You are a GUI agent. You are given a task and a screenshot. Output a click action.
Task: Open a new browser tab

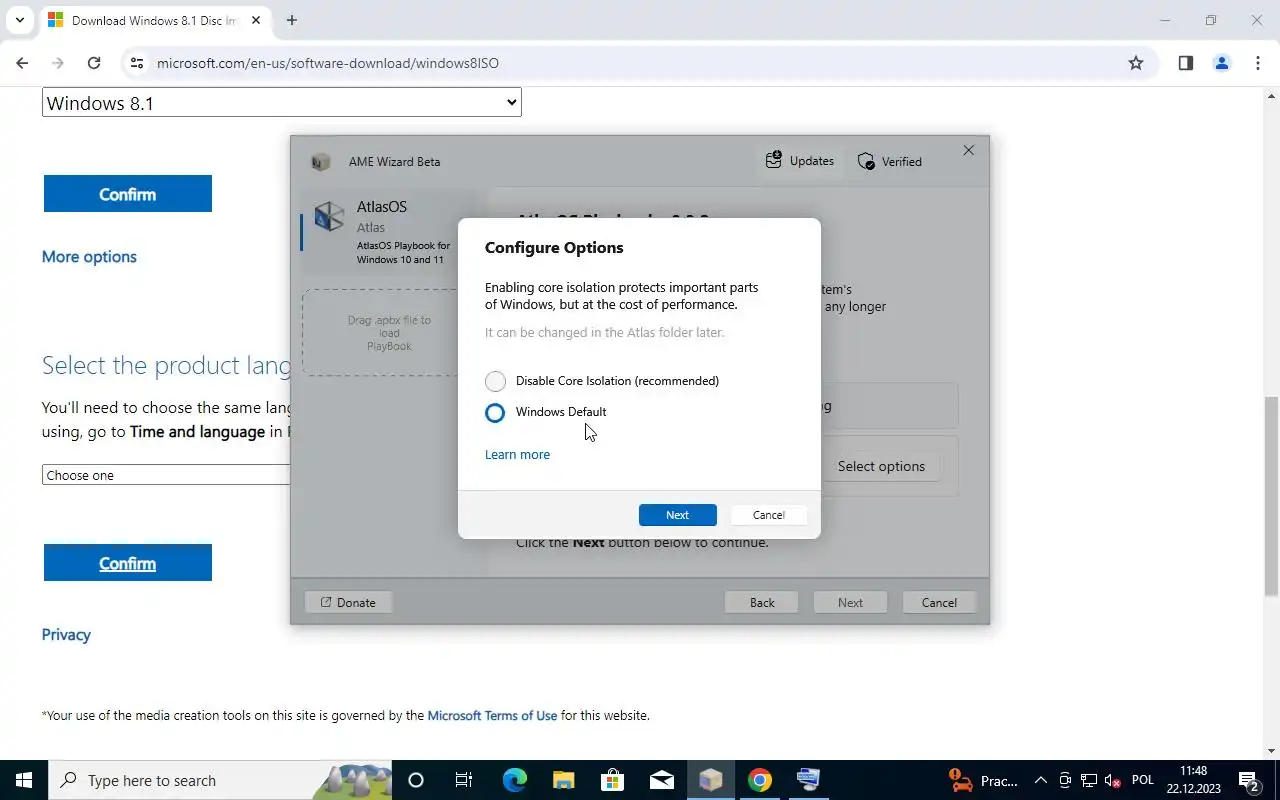tap(292, 20)
